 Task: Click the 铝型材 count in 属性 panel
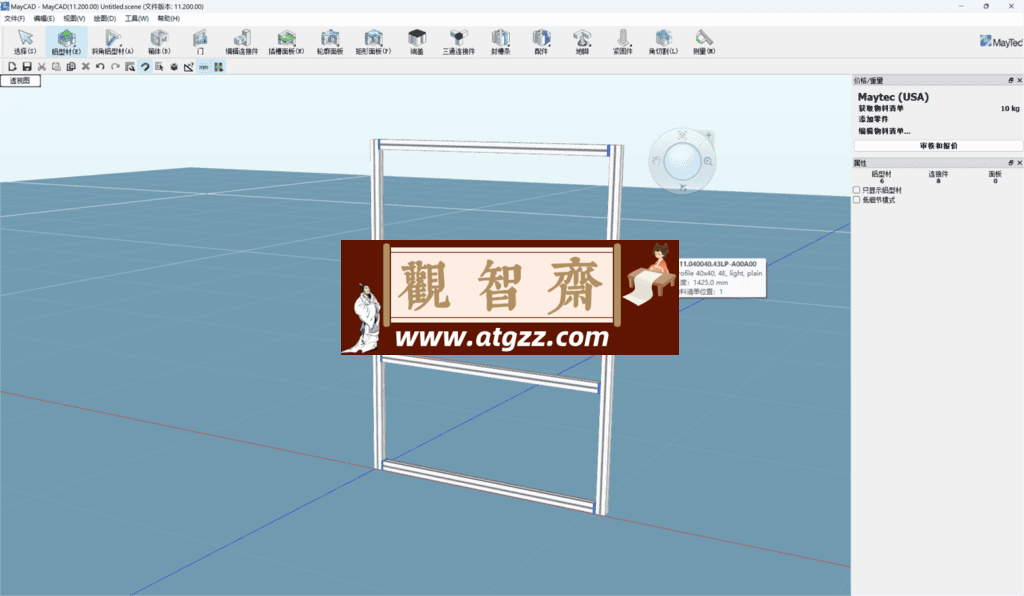[x=881, y=177]
